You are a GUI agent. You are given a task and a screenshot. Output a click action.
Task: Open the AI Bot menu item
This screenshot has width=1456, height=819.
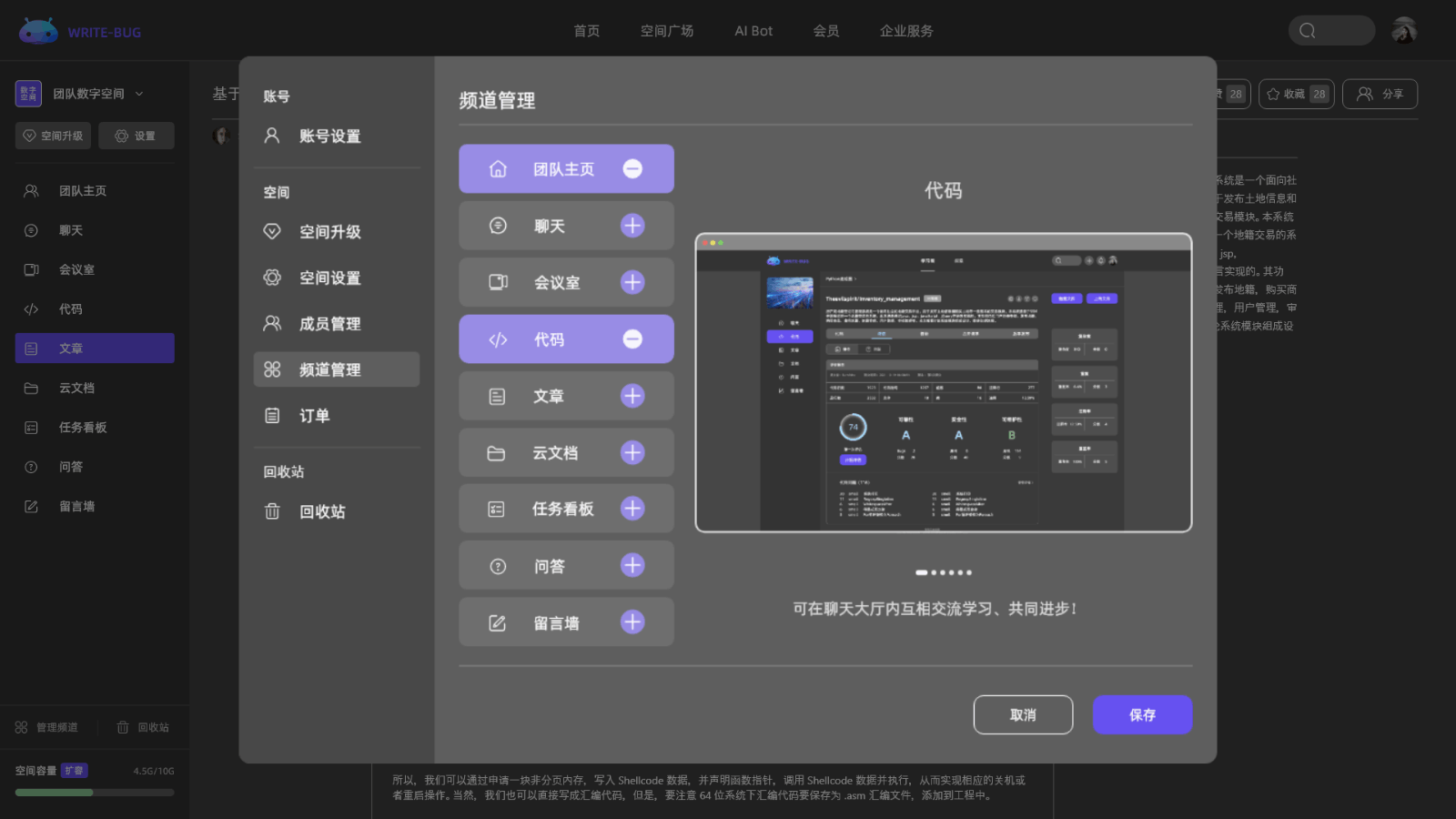pyautogui.click(x=753, y=30)
